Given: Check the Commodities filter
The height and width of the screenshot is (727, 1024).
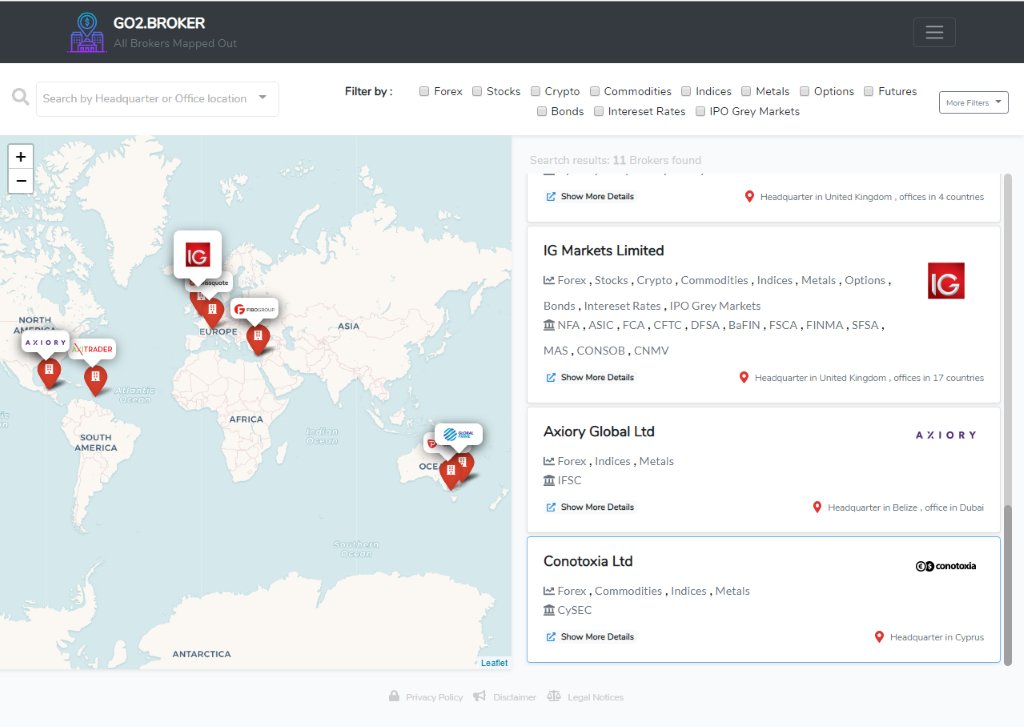Looking at the screenshot, I should [x=594, y=91].
